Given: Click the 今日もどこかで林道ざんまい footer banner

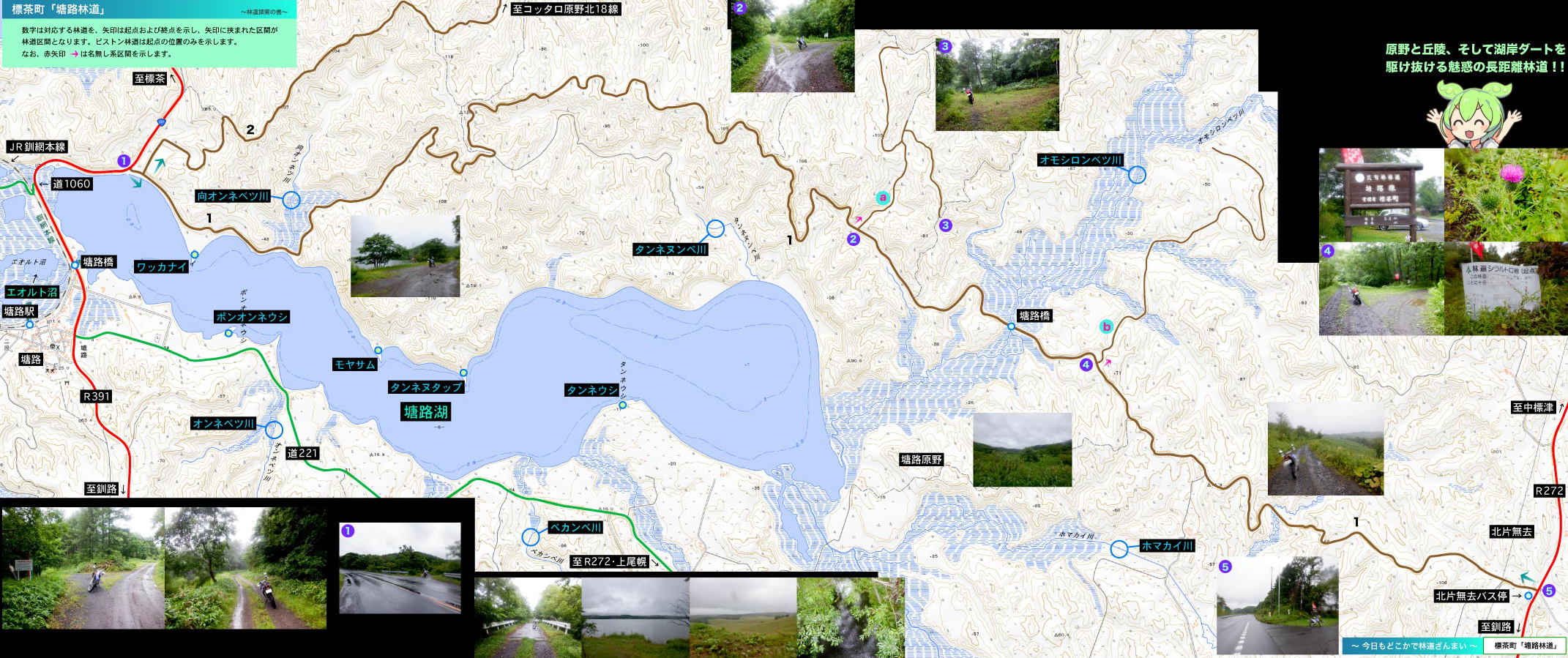Looking at the screenshot, I should [1412, 646].
